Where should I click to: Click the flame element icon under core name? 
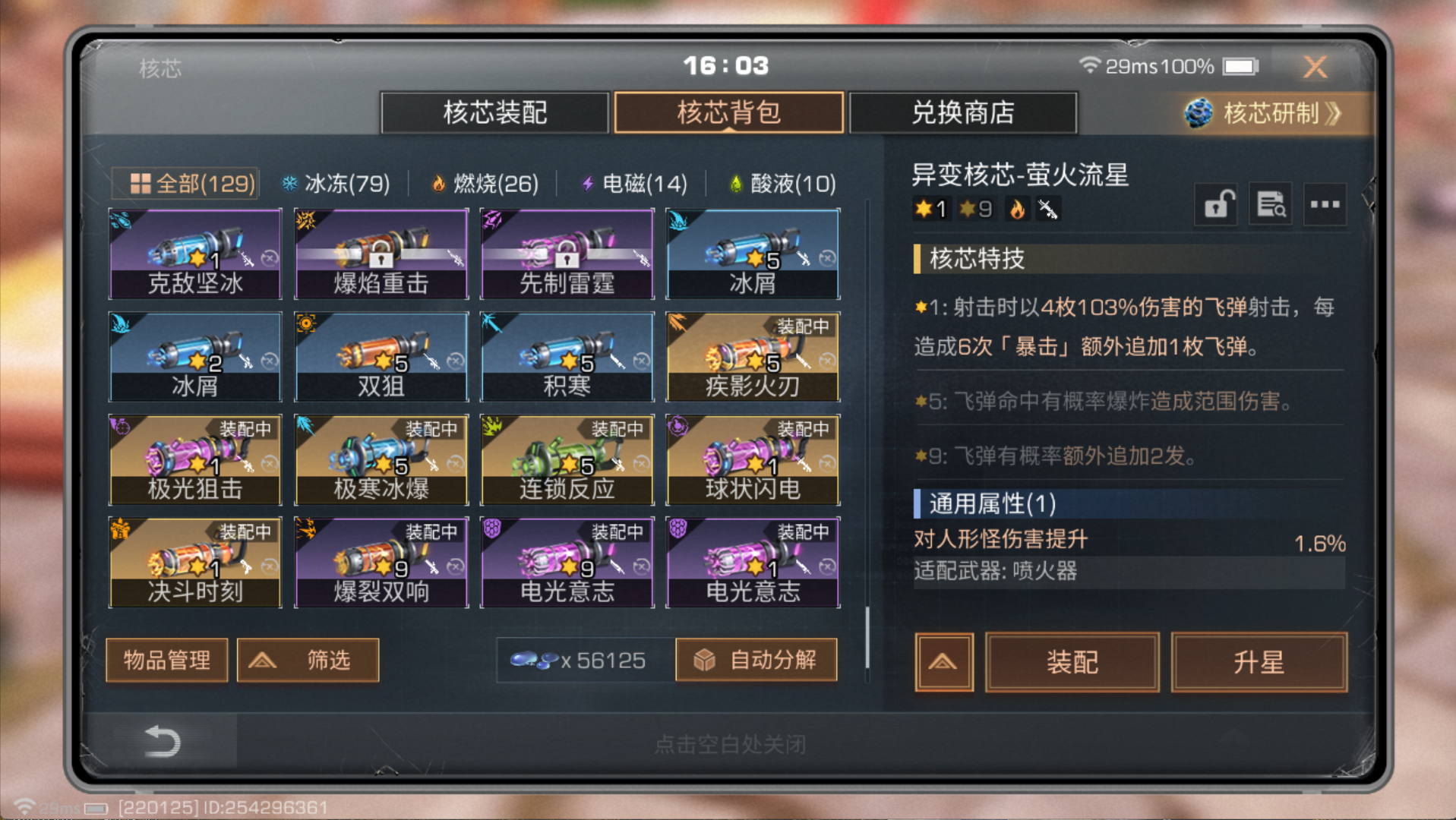pos(1016,209)
